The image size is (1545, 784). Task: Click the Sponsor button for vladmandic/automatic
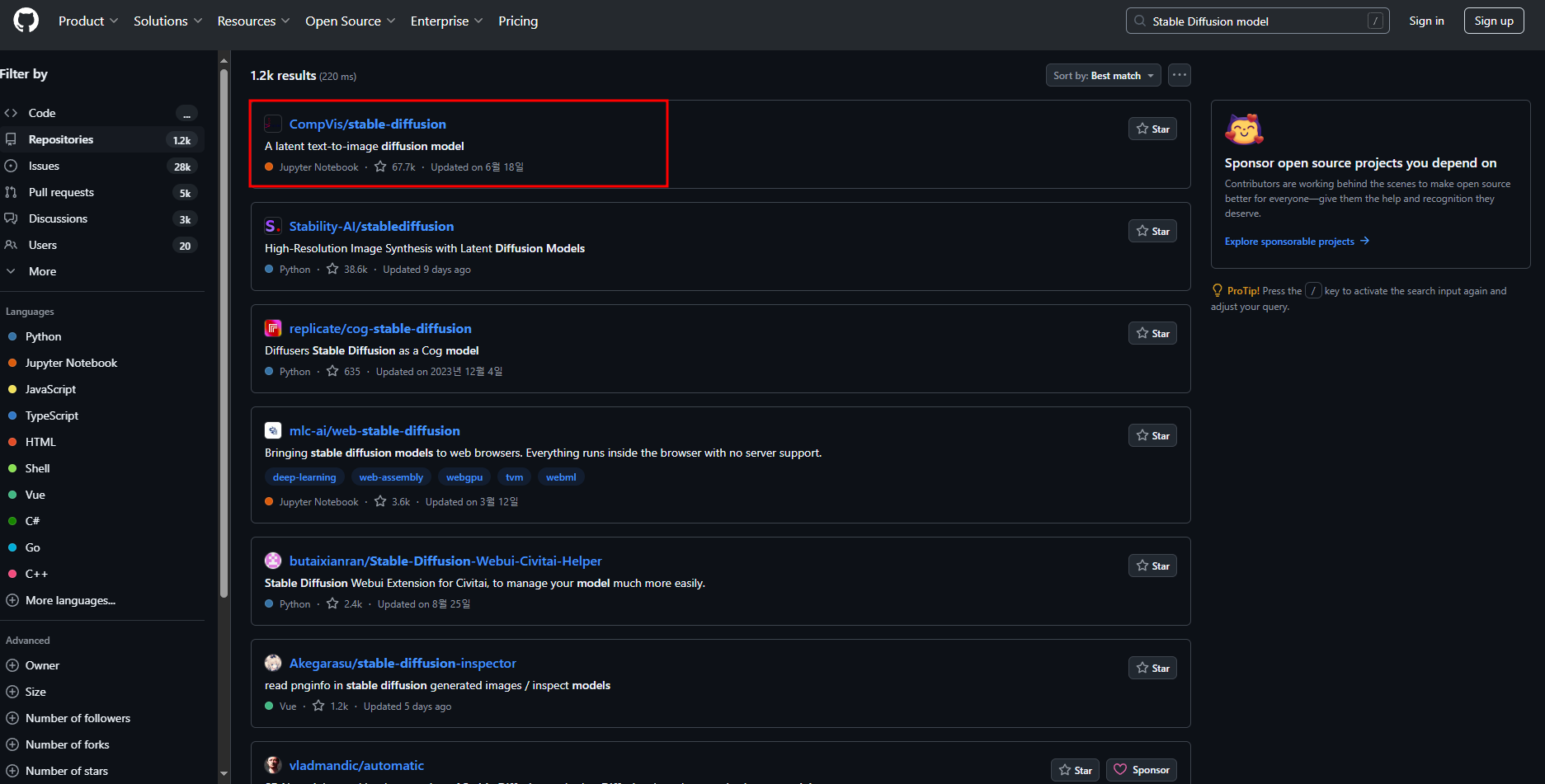(1142, 770)
